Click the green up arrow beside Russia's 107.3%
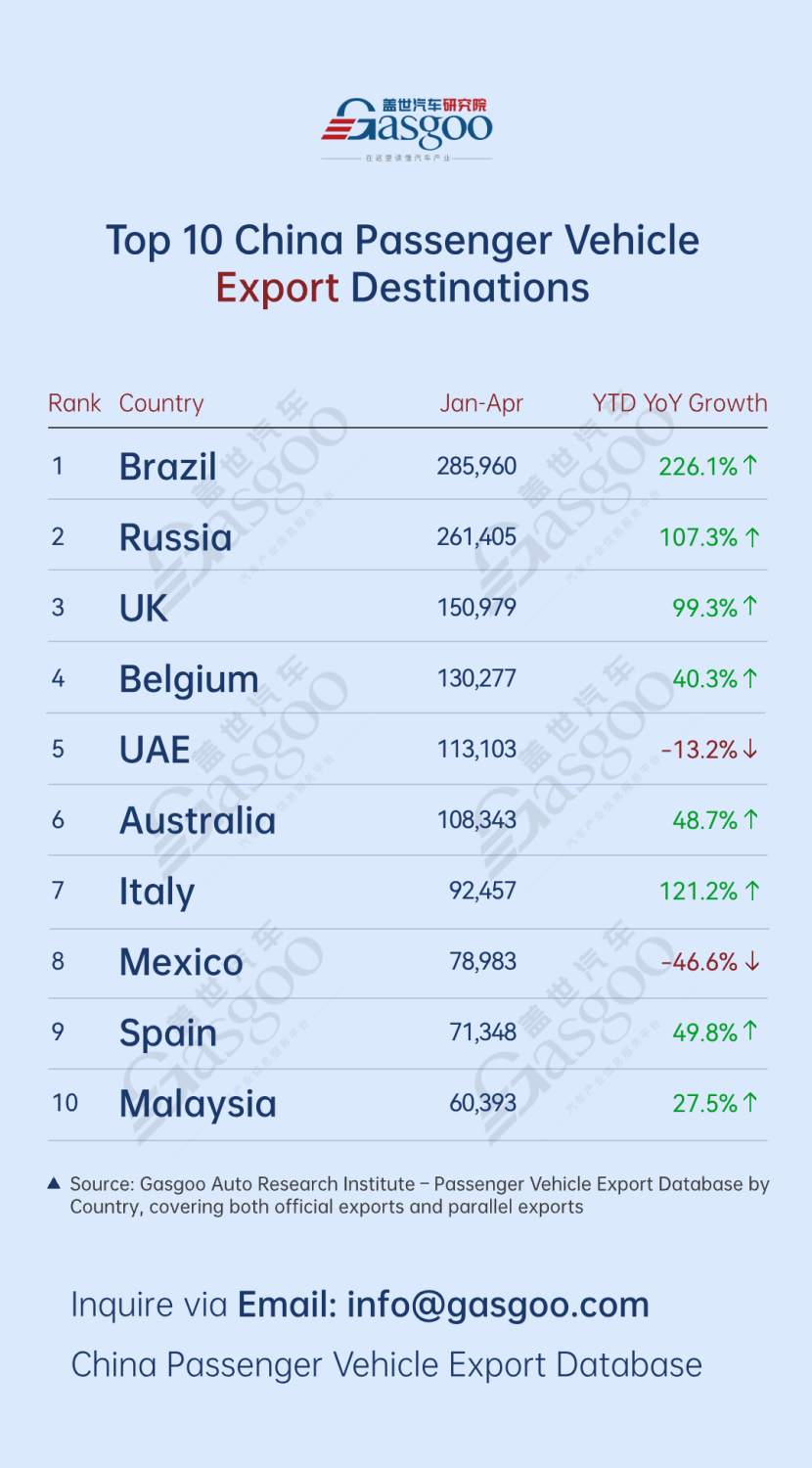 tap(751, 536)
